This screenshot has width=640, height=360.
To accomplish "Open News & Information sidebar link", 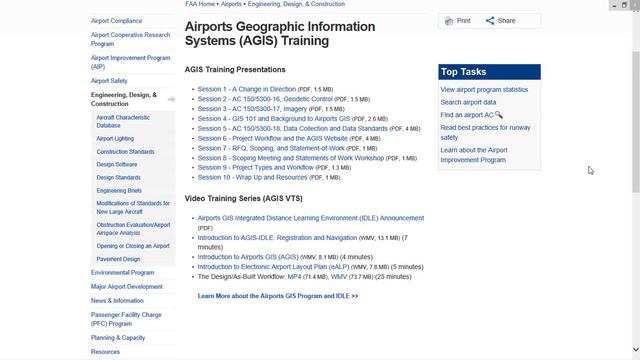I will 117,300.
